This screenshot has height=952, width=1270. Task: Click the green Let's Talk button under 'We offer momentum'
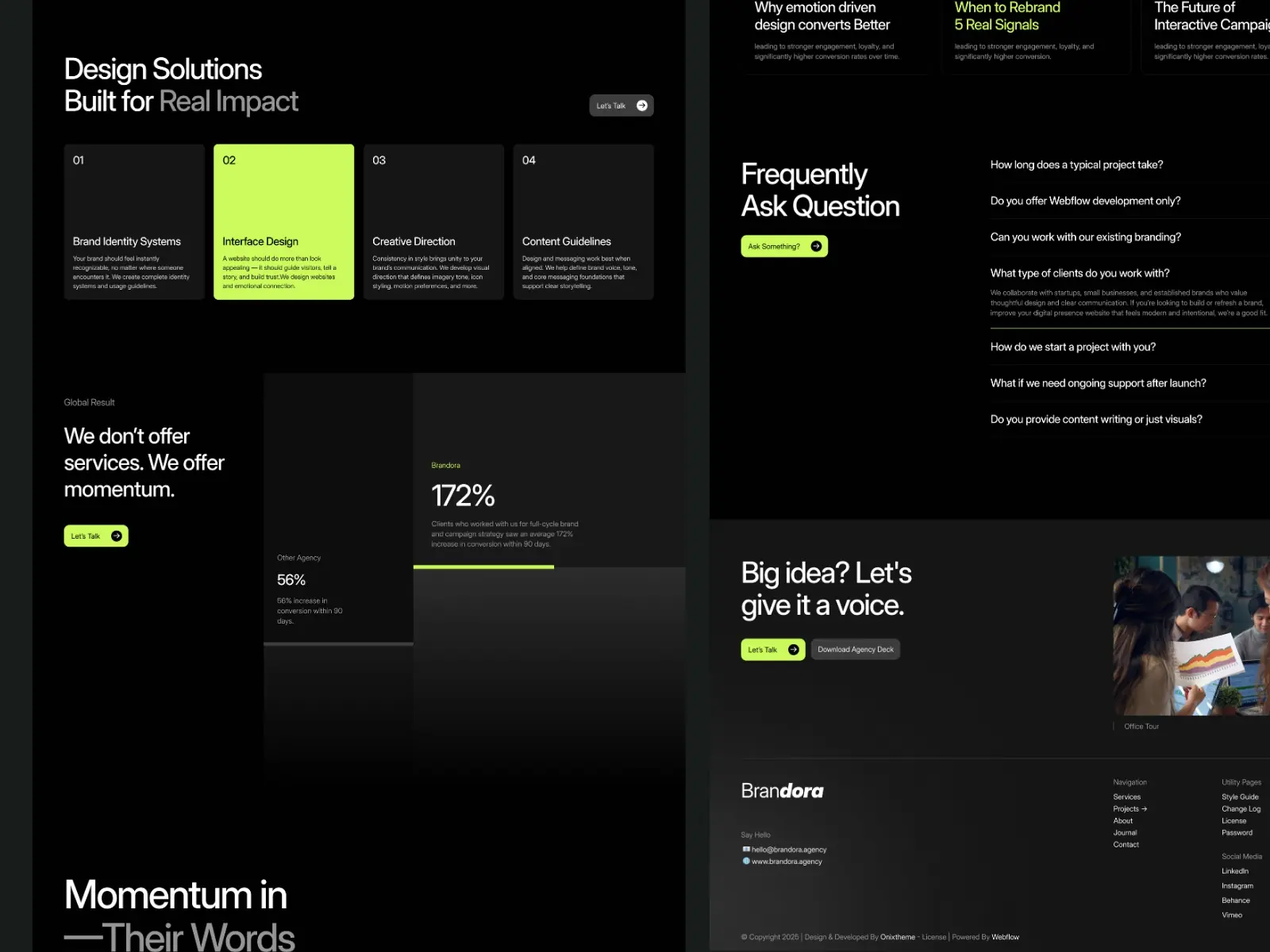click(x=96, y=536)
